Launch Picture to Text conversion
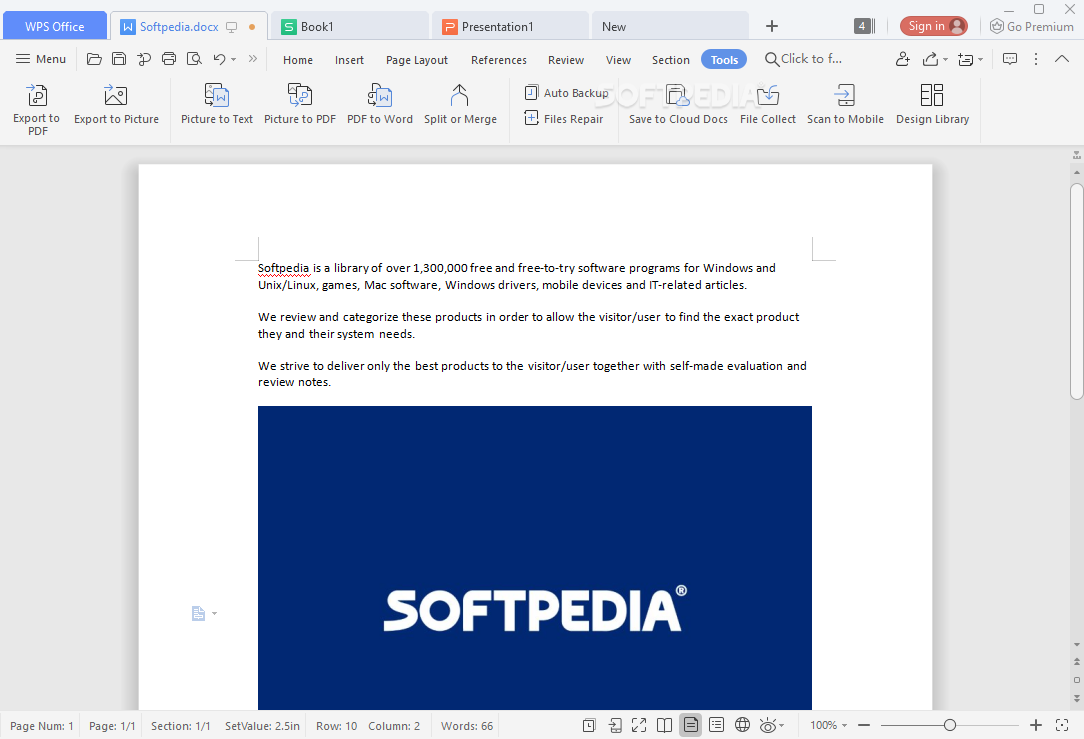The width and height of the screenshot is (1084, 739). [216, 104]
